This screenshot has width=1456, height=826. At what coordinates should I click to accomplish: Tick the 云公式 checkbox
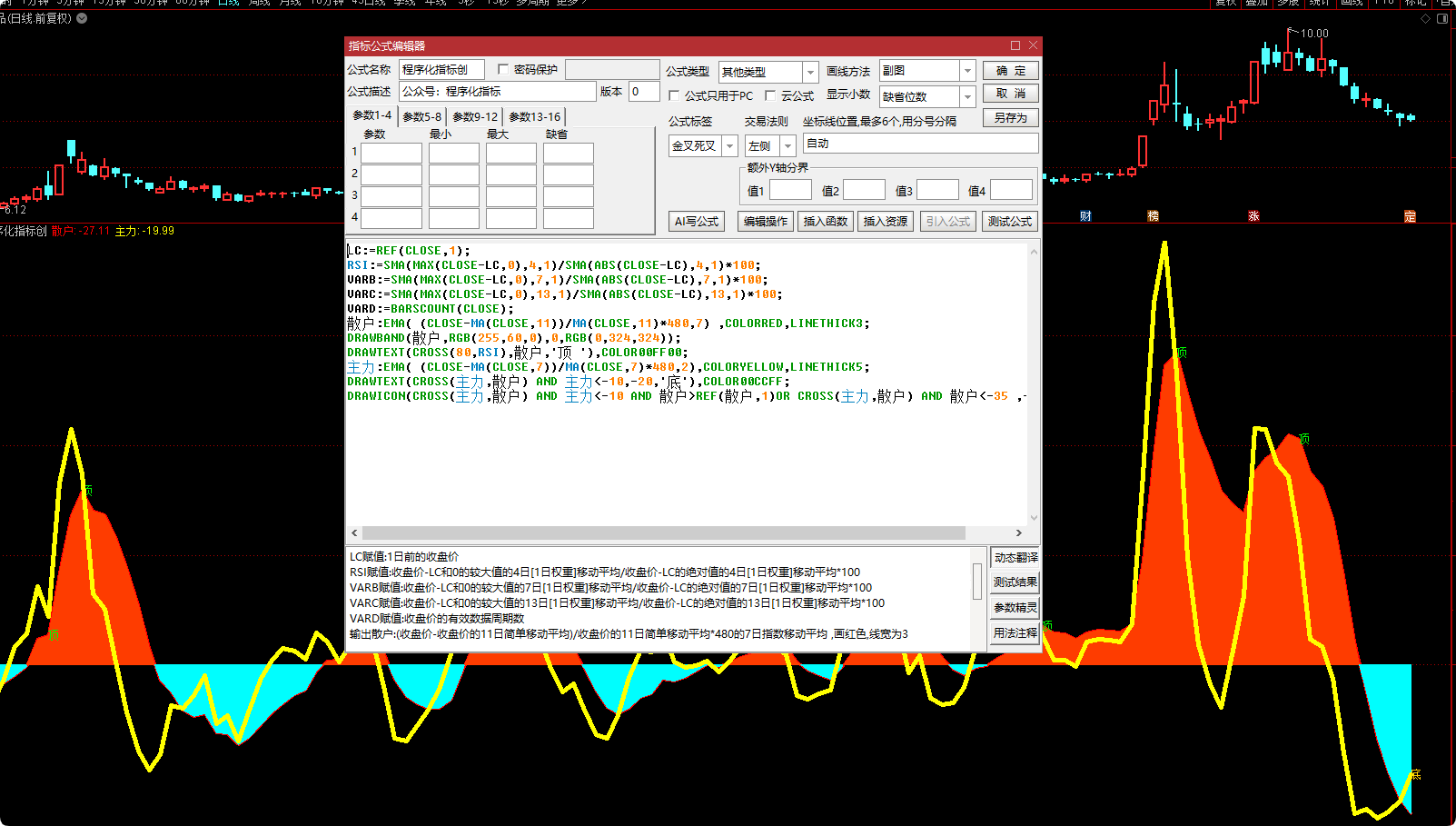click(x=770, y=95)
